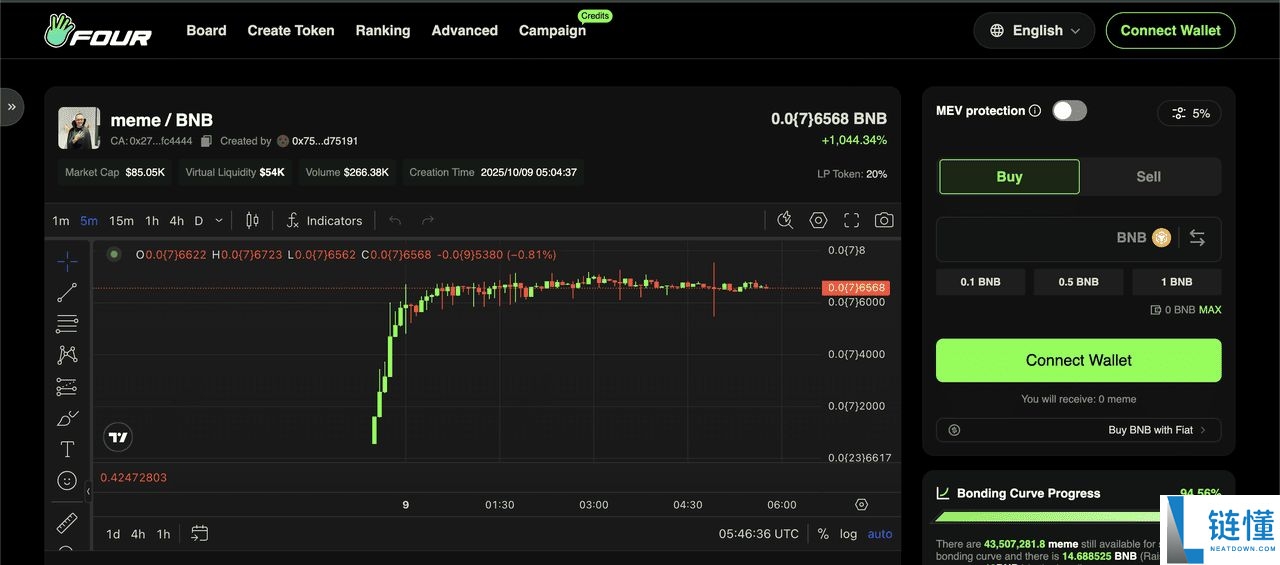
Task: Open the Advanced menu
Action: [465, 30]
